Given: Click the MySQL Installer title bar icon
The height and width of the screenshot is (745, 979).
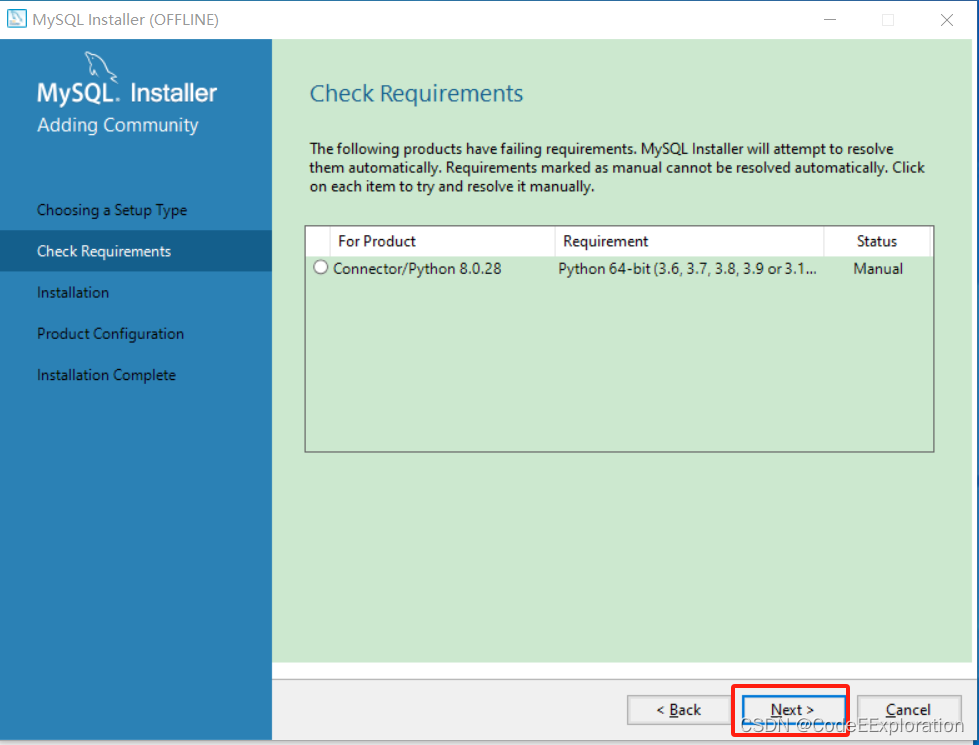Looking at the screenshot, I should pyautogui.click(x=16, y=19).
